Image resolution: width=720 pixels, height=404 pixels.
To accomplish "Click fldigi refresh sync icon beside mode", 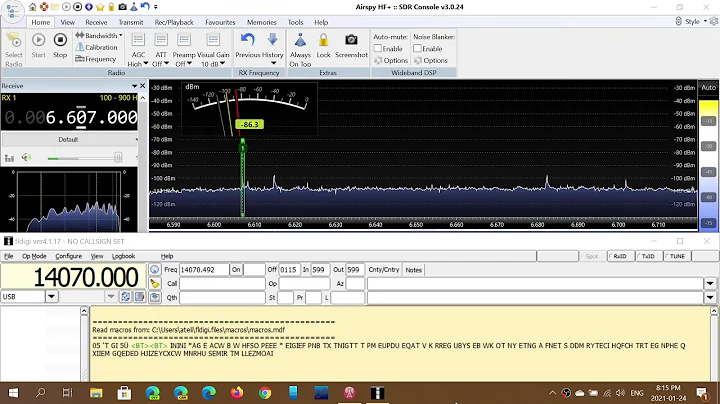I will [x=125, y=297].
